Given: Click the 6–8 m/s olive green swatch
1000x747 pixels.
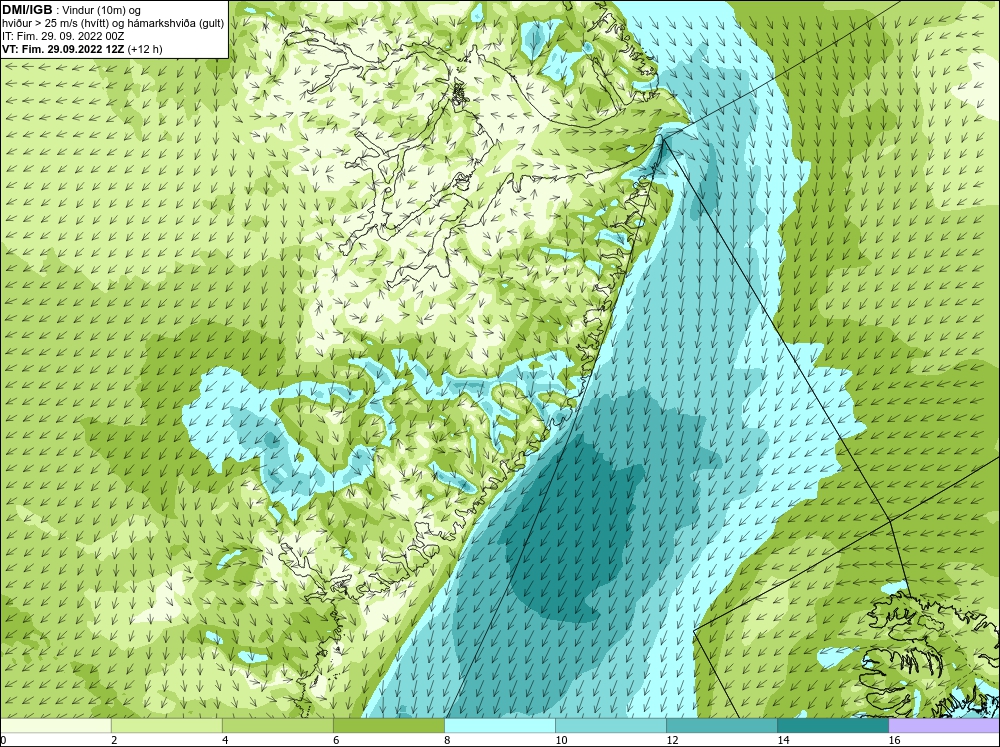Looking at the screenshot, I should 388,725.
